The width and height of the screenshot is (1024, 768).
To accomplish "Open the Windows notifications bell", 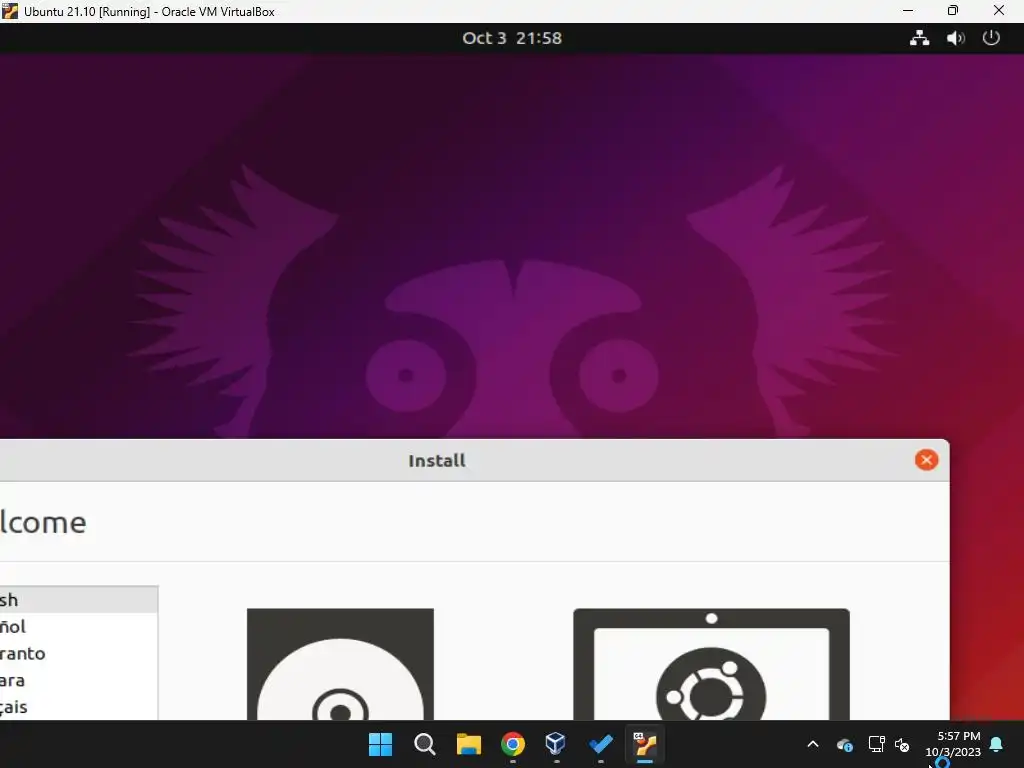I will [x=997, y=744].
